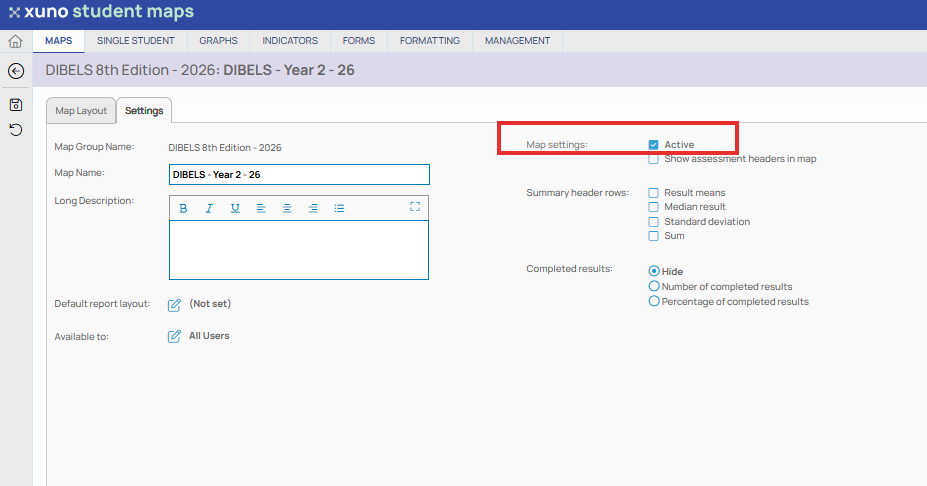Click the xuno logo icon

[x=14, y=12]
